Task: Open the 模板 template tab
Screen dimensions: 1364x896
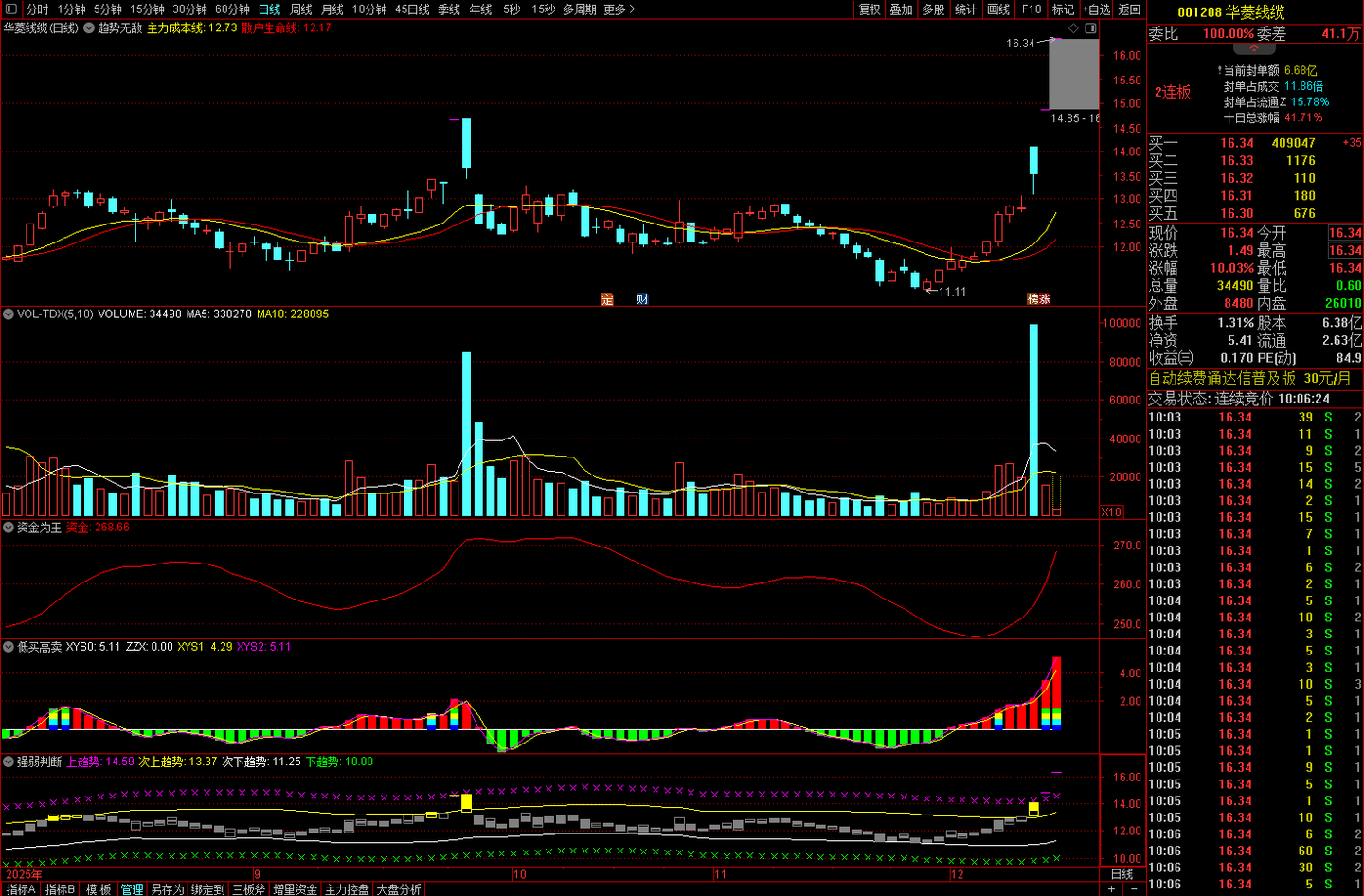Action: [x=99, y=889]
